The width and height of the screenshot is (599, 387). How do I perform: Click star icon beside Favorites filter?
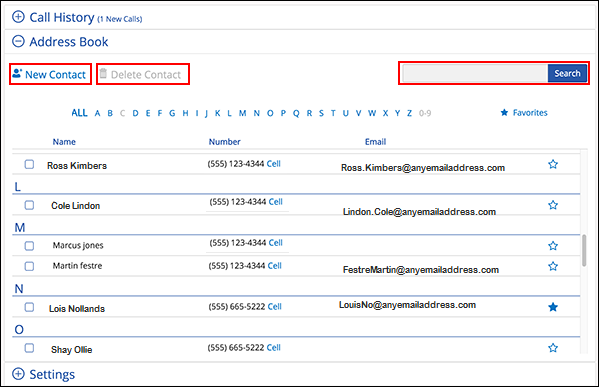point(504,112)
